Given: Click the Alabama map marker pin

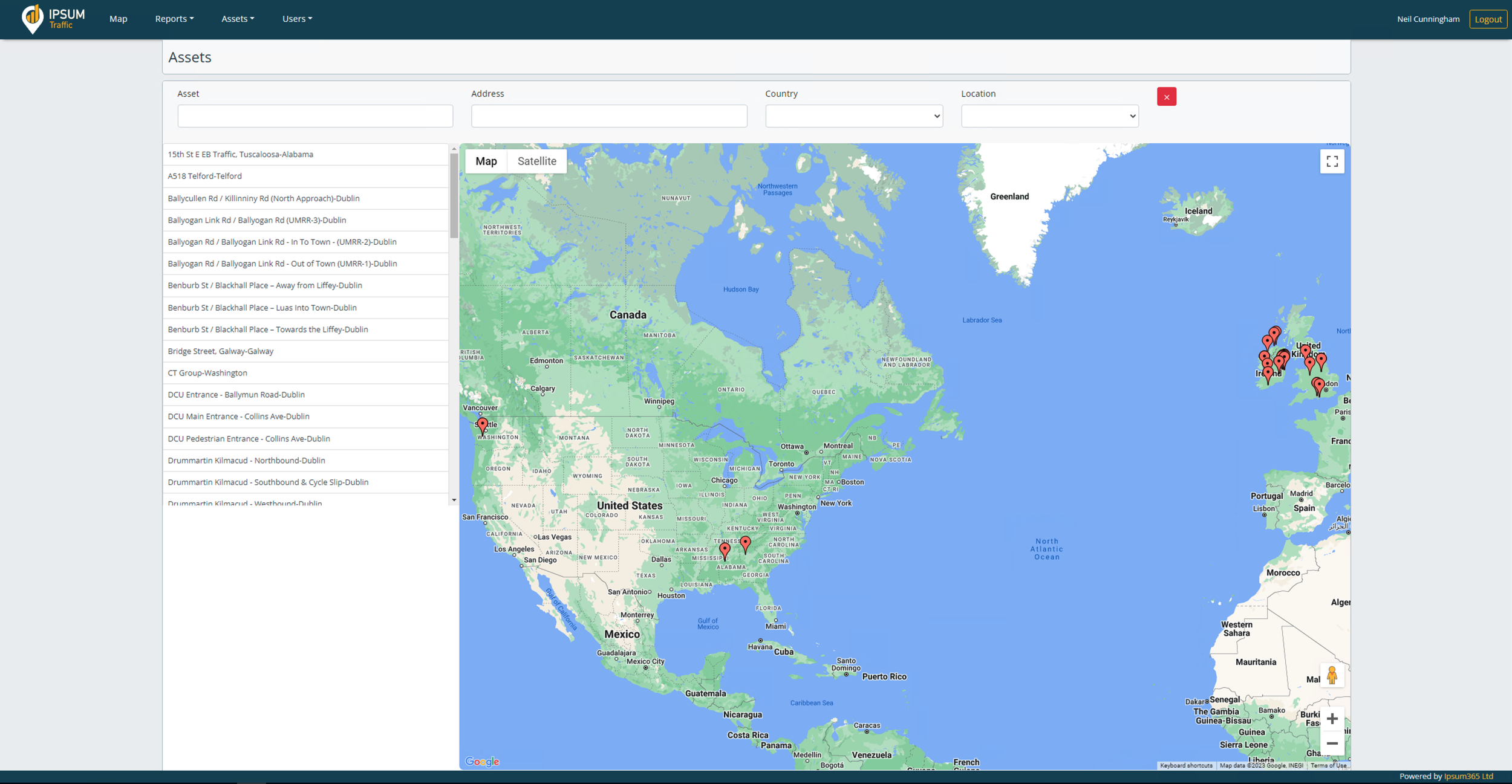Looking at the screenshot, I should 725,549.
